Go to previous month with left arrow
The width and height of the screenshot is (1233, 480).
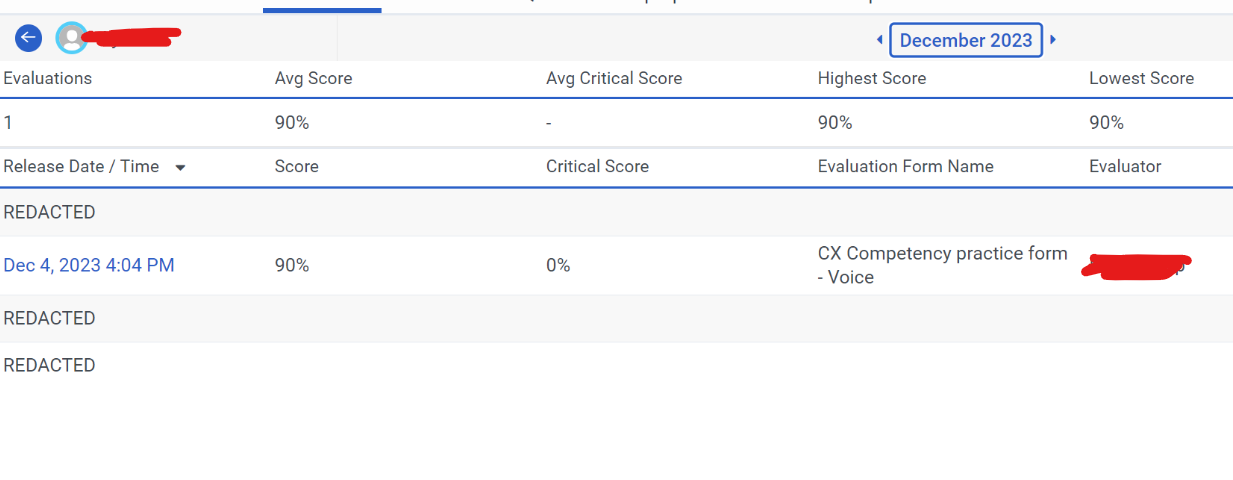(x=879, y=40)
